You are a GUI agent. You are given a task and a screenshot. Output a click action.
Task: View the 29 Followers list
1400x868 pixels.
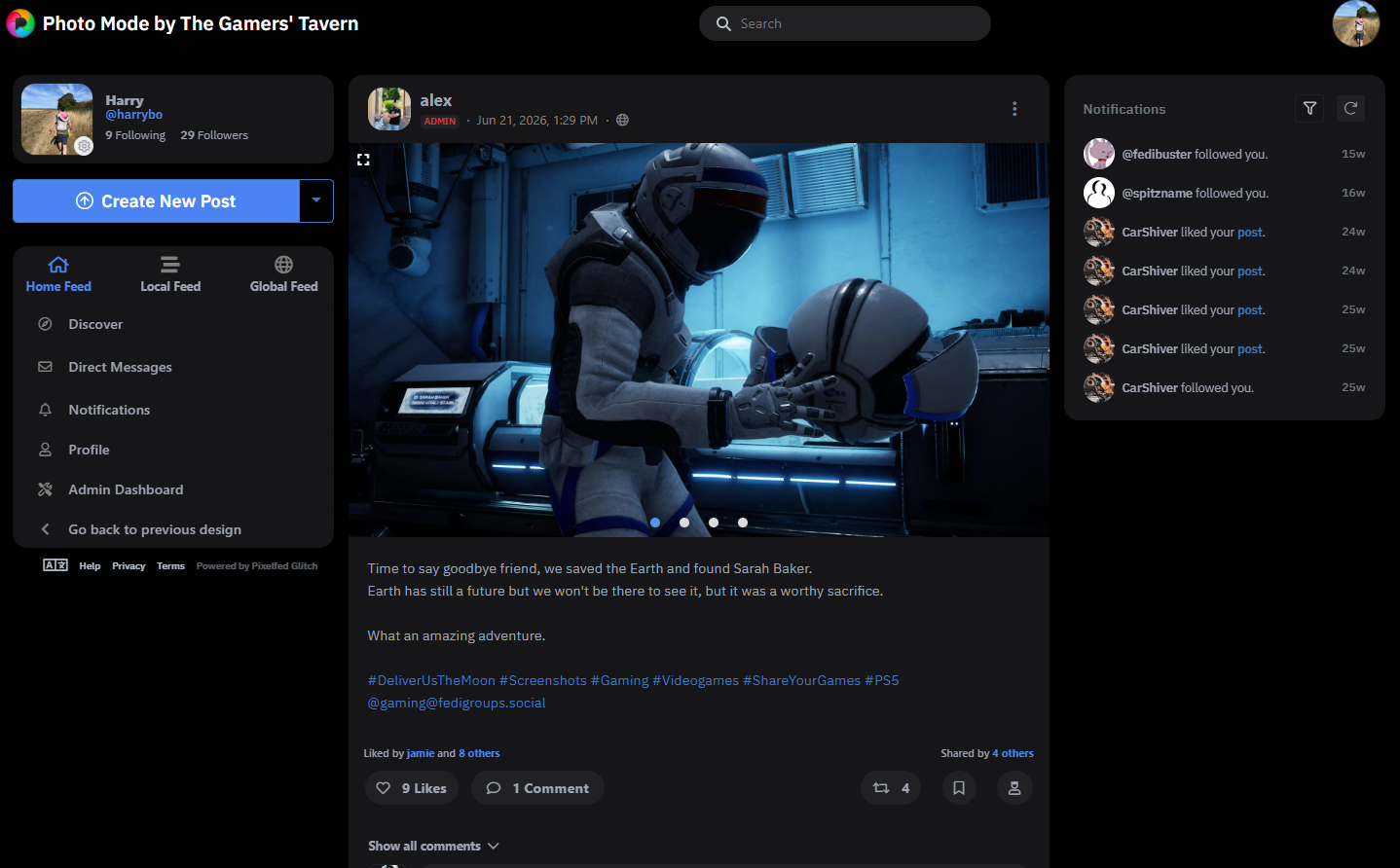pyautogui.click(x=214, y=135)
